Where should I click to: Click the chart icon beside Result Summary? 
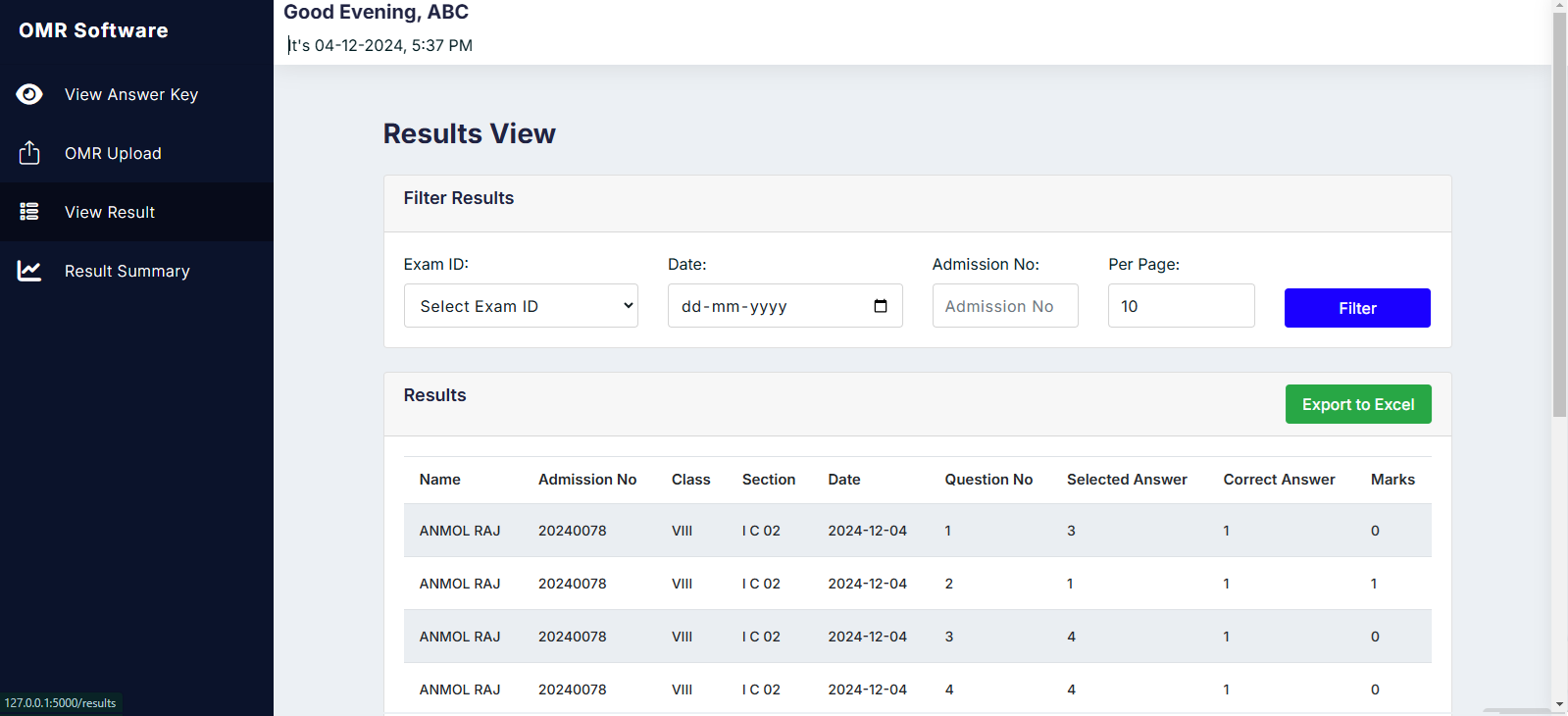(x=29, y=271)
